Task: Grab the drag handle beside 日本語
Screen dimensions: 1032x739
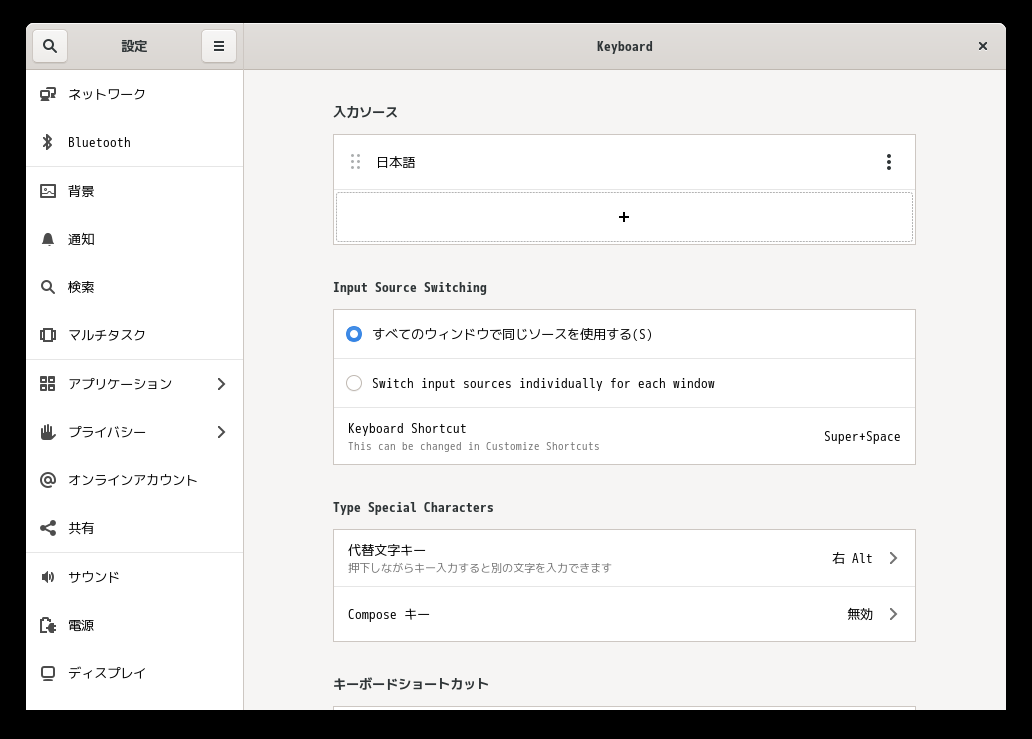Action: click(356, 162)
